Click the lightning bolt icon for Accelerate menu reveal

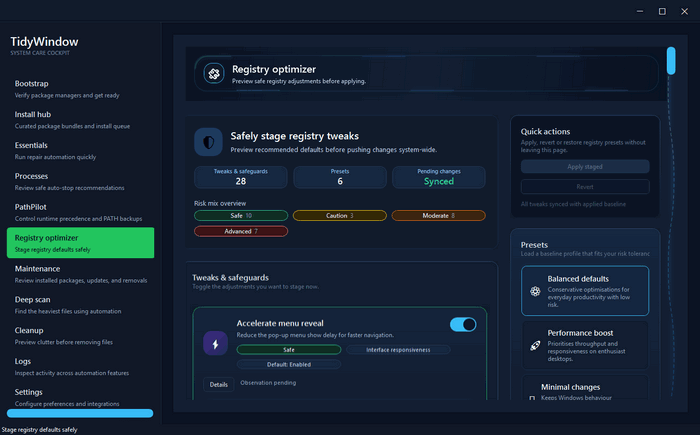[216, 343]
